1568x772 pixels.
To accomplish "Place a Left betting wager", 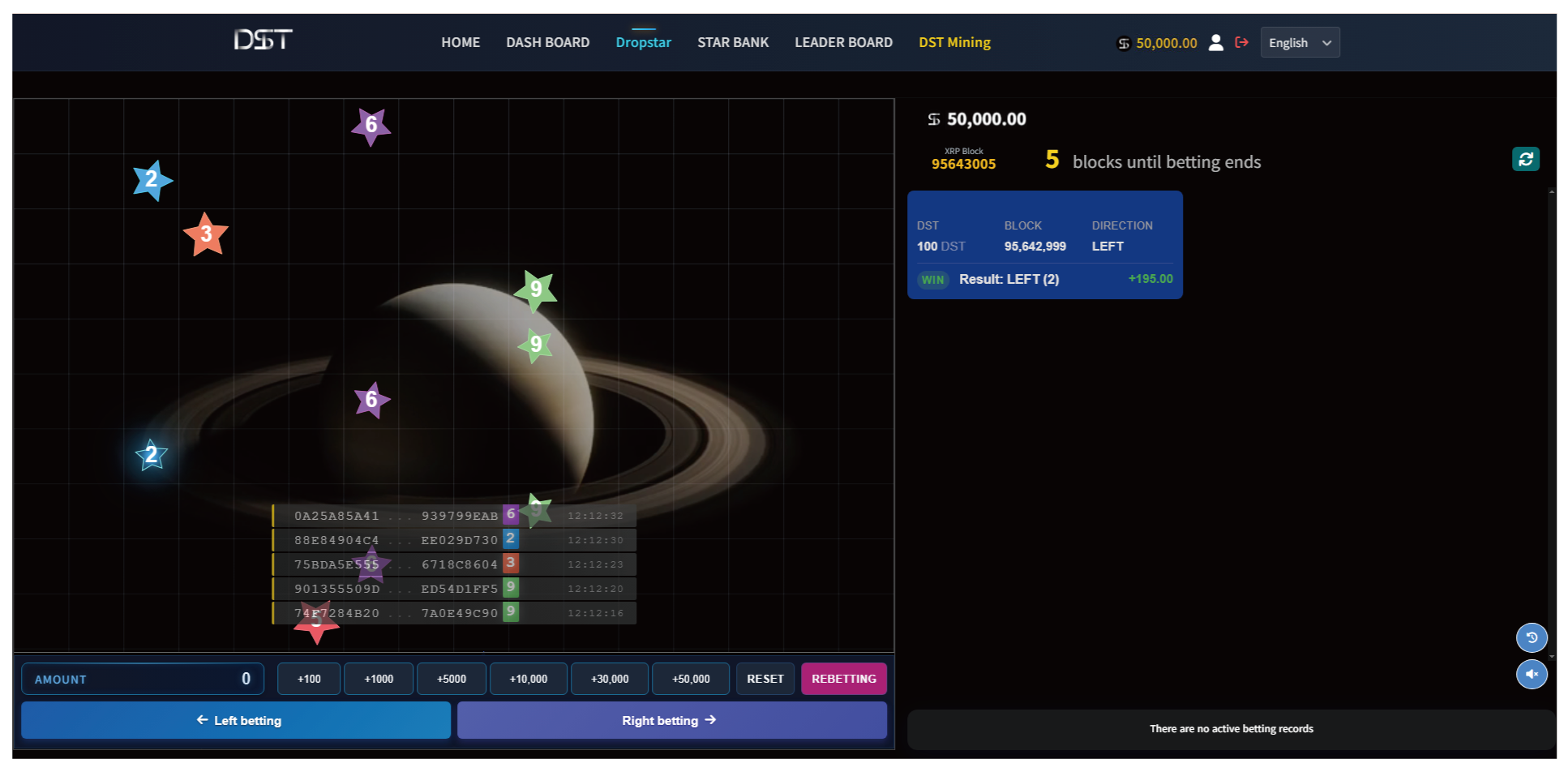I will 236,720.
